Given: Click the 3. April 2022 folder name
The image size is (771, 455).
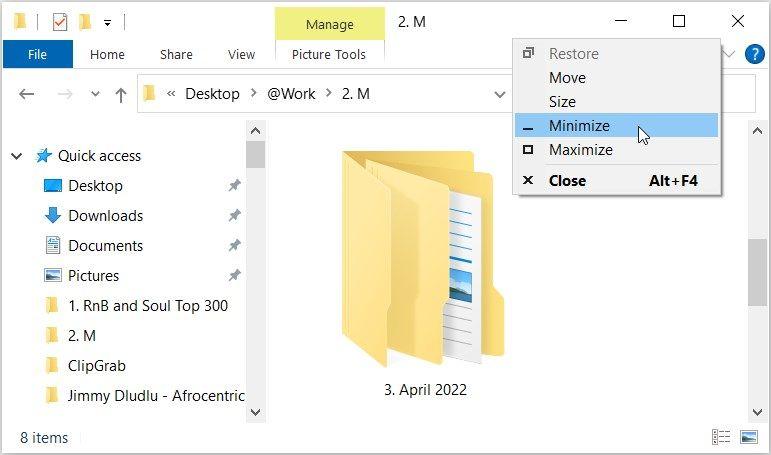Looking at the screenshot, I should pyautogui.click(x=425, y=390).
